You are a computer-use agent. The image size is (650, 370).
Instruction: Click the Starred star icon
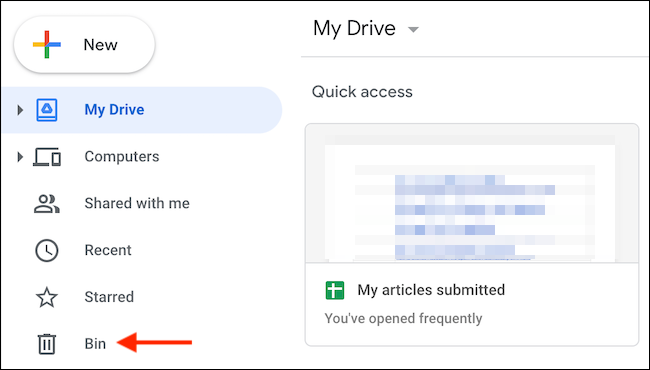(x=47, y=297)
